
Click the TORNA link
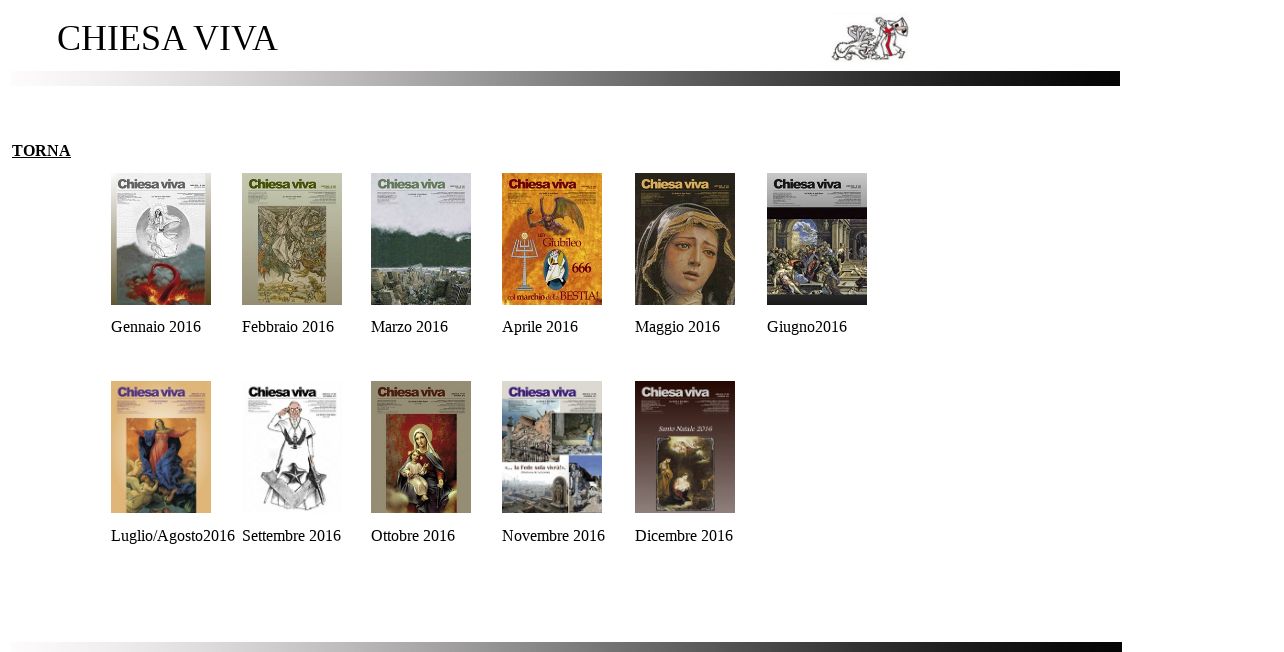(41, 151)
